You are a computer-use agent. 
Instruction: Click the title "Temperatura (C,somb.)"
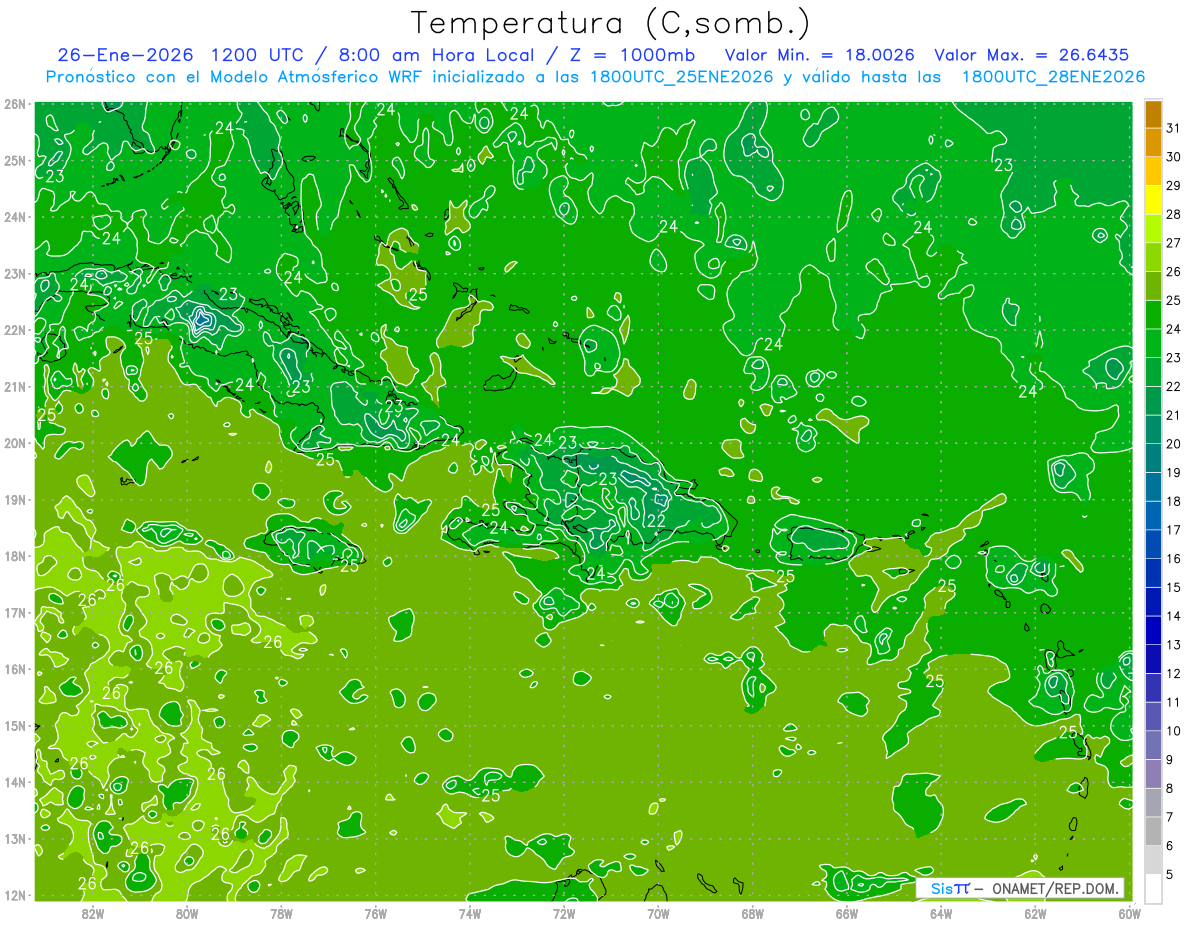[611, 23]
